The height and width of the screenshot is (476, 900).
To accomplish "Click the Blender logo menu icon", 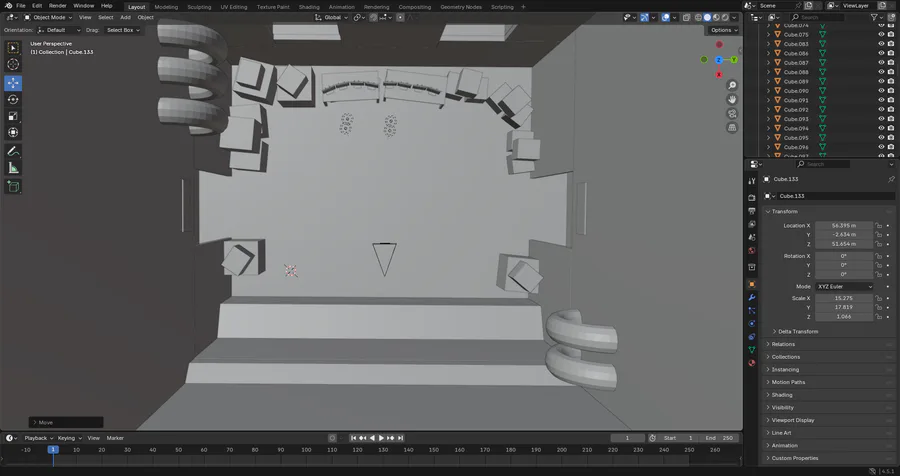I will 8,6.
